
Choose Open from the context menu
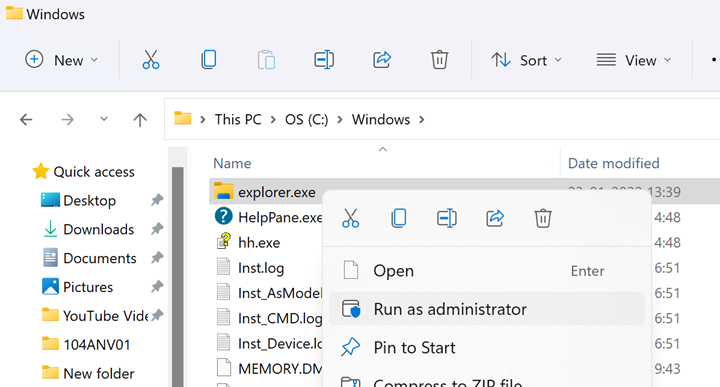487,271
